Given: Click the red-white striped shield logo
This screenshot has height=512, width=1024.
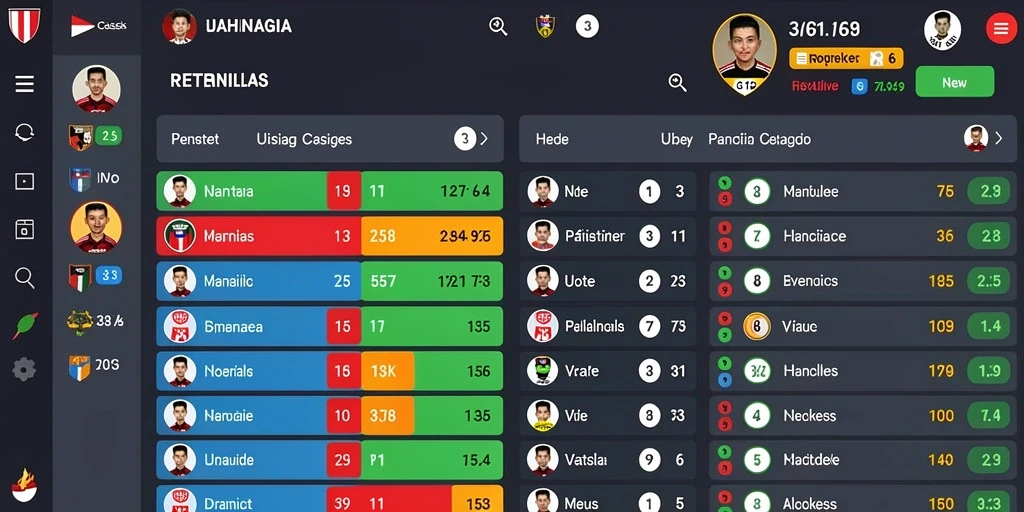Looking at the screenshot, I should [24, 25].
